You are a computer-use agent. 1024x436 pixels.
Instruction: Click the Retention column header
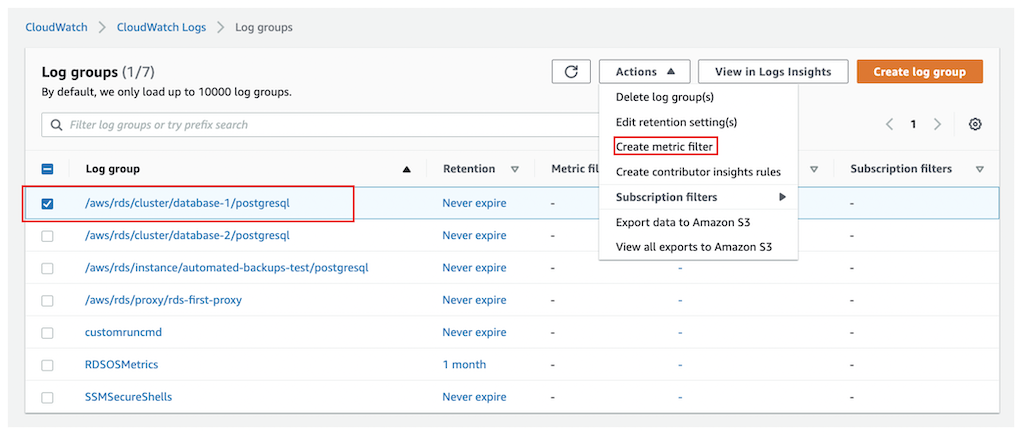click(469, 169)
